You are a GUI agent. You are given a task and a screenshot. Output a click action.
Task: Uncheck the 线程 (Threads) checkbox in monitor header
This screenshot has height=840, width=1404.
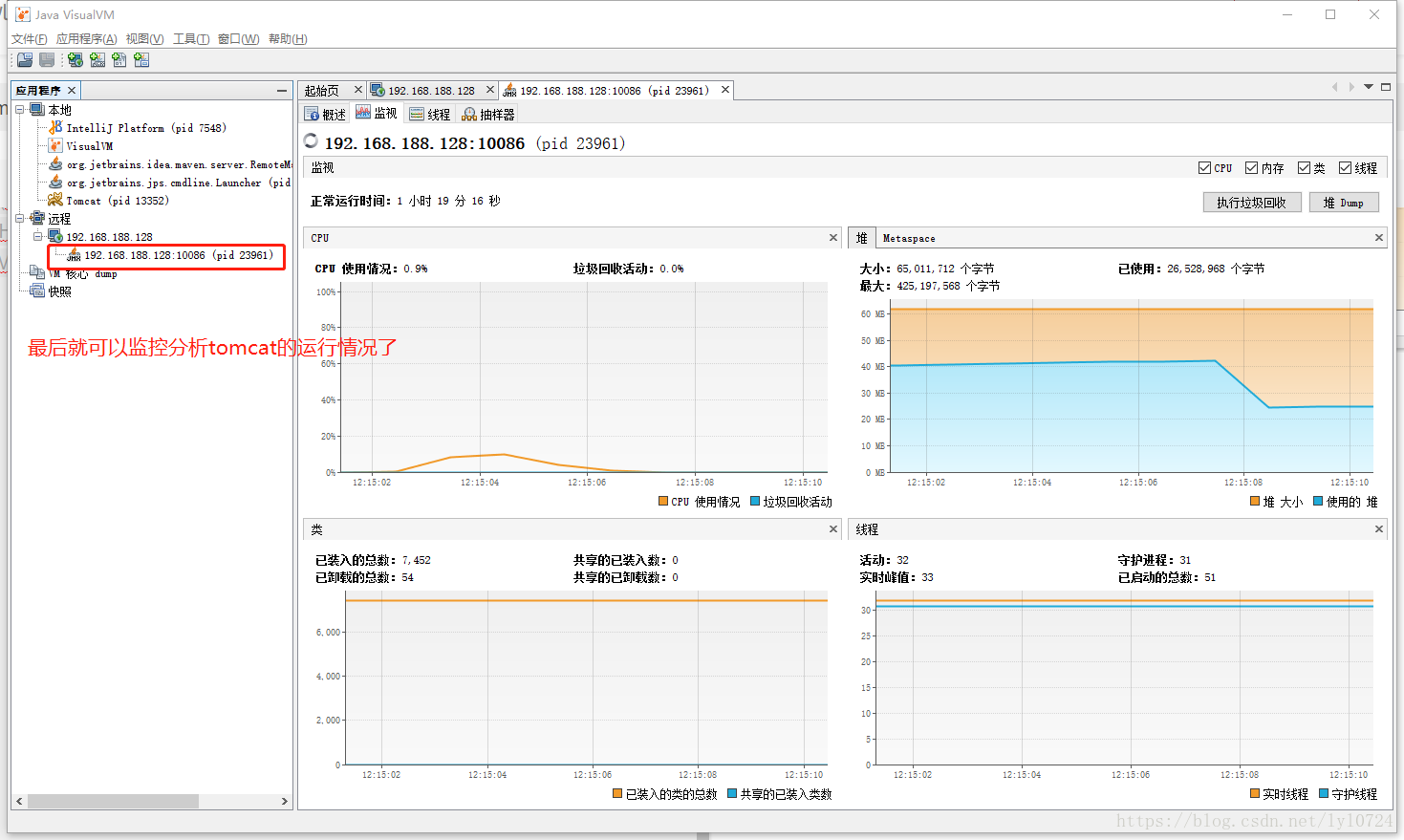pos(1345,168)
